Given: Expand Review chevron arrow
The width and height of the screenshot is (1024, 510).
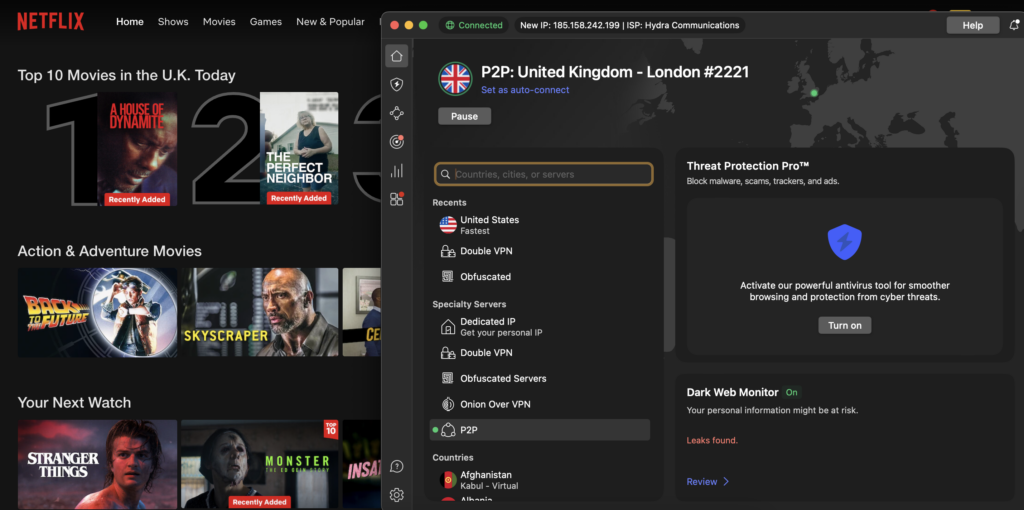Looking at the screenshot, I should pyautogui.click(x=726, y=482).
